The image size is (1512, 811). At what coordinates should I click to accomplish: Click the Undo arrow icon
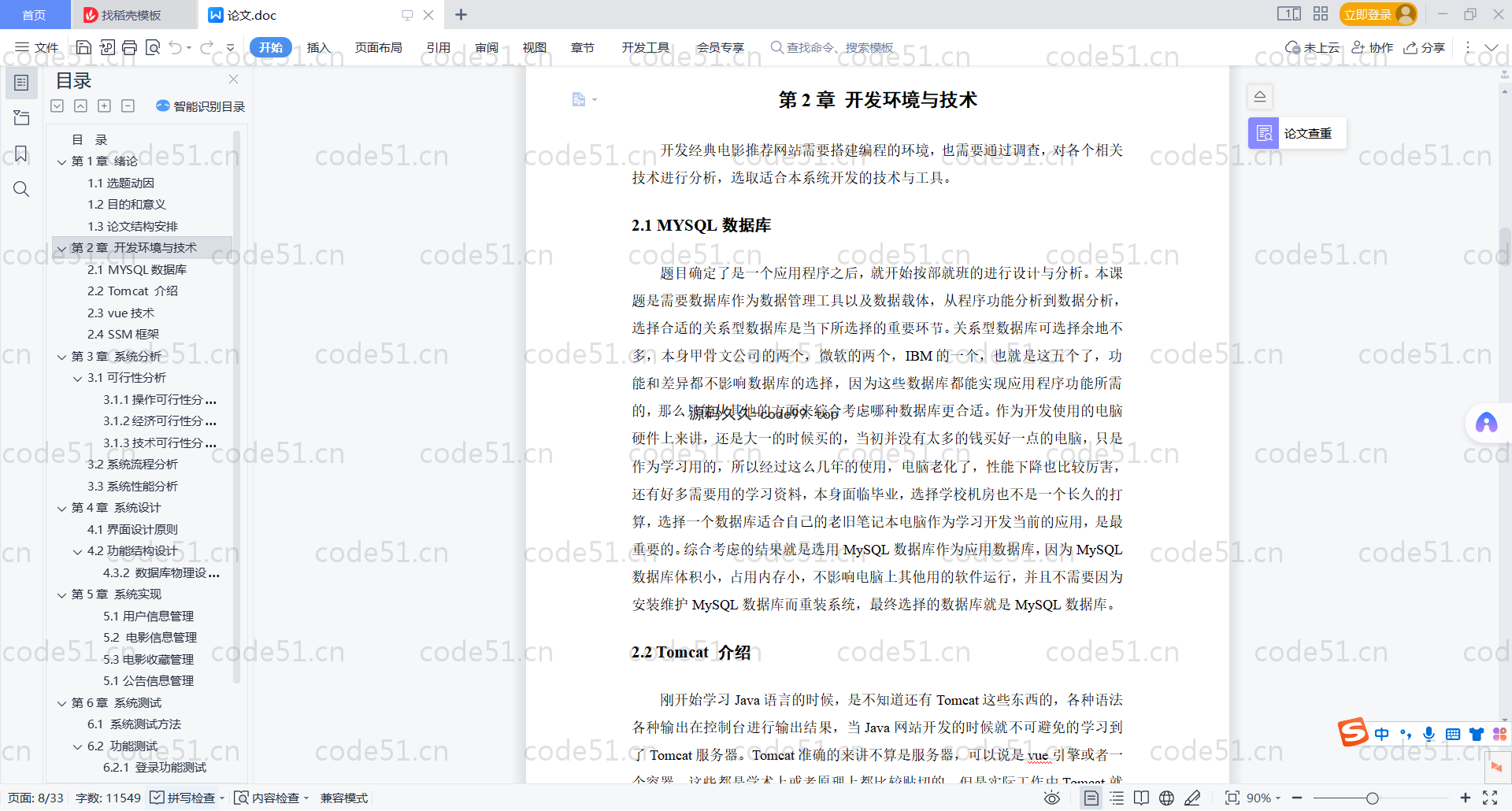pyautogui.click(x=176, y=47)
